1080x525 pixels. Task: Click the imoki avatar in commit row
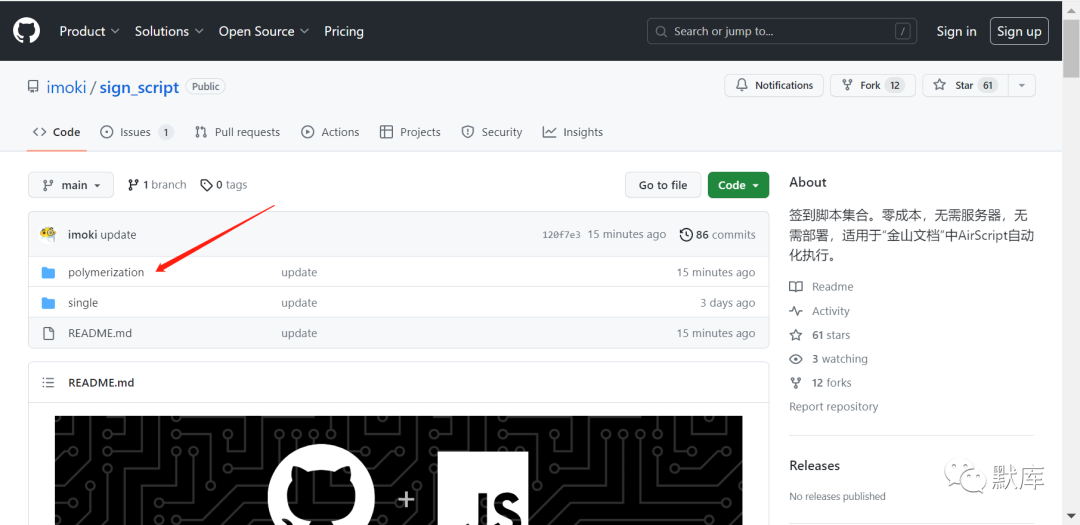(48, 234)
